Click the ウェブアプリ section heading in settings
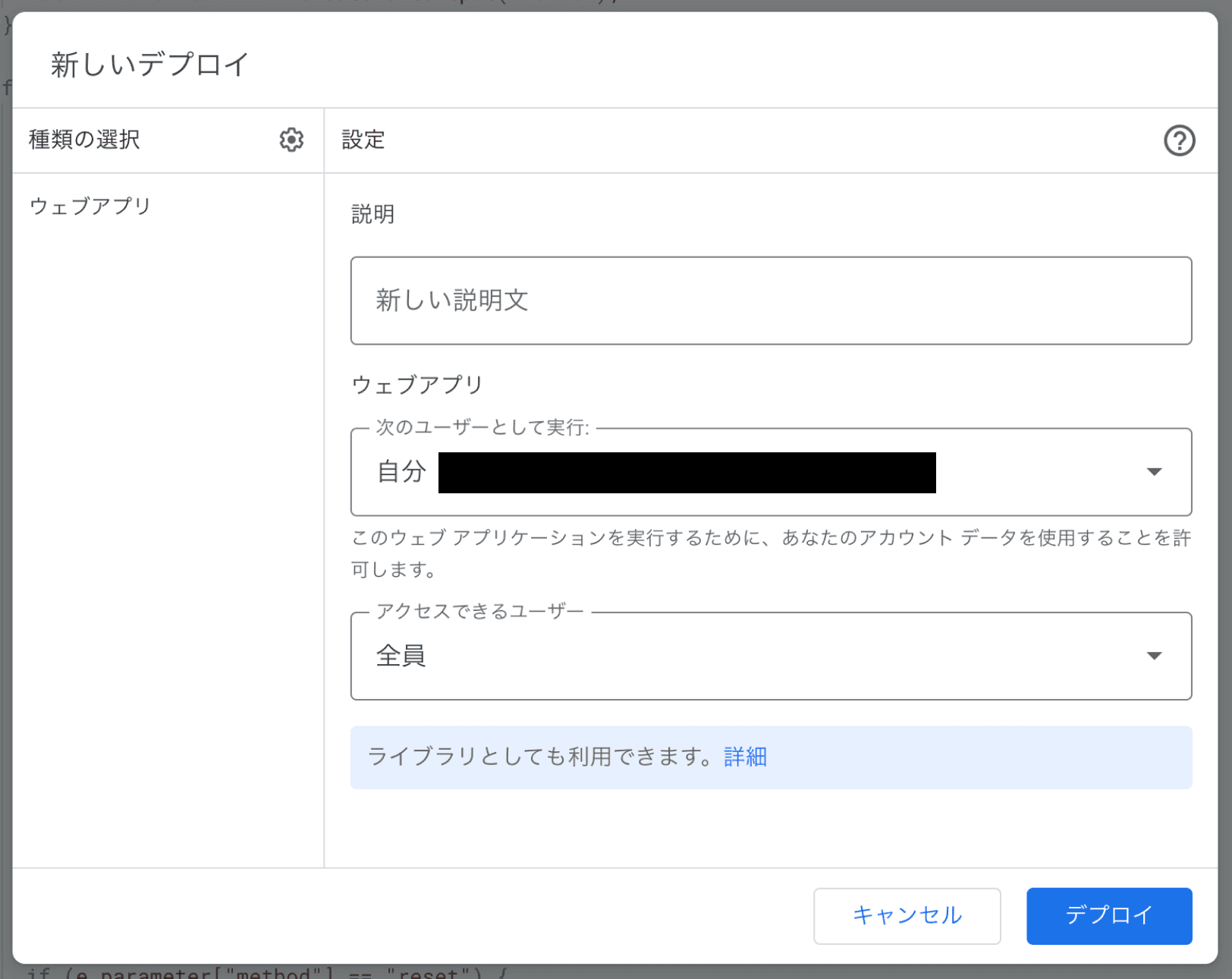The height and width of the screenshot is (979, 1232). [x=417, y=385]
